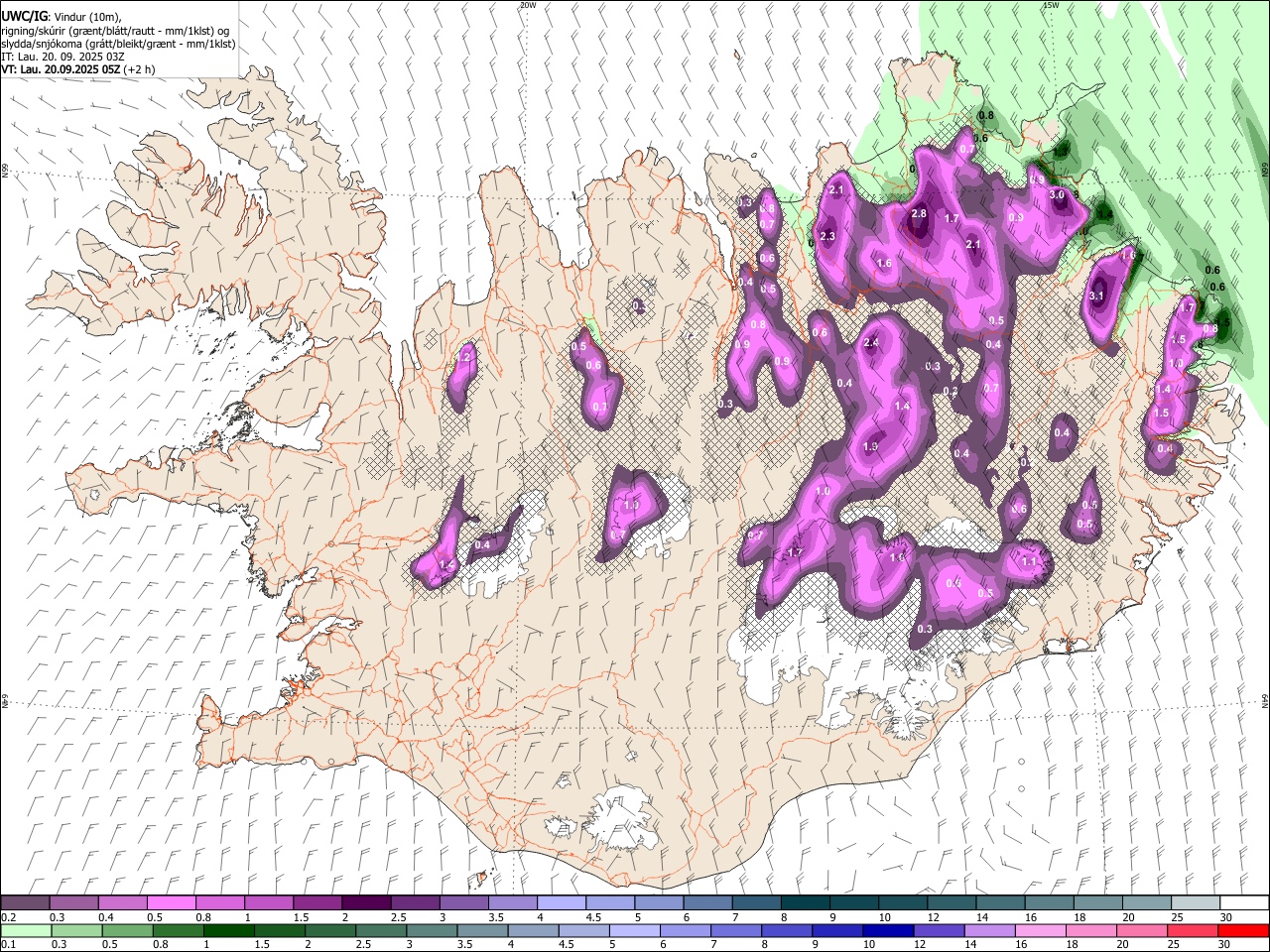1270x952 pixels.
Task: Click the '20W' longitude label
Action: pos(528,5)
